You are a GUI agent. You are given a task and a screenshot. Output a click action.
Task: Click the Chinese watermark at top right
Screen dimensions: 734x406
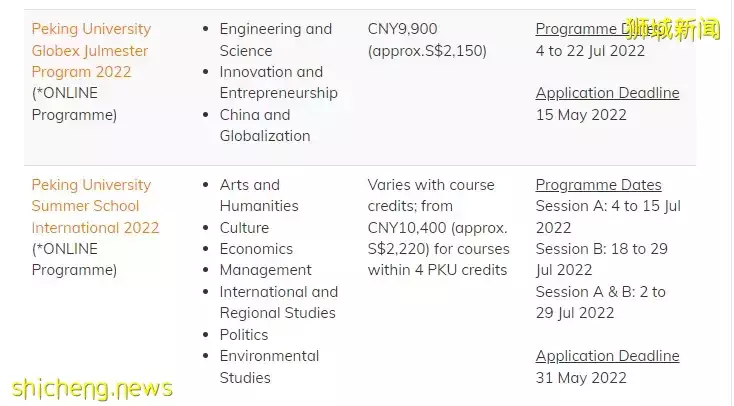pos(673,29)
